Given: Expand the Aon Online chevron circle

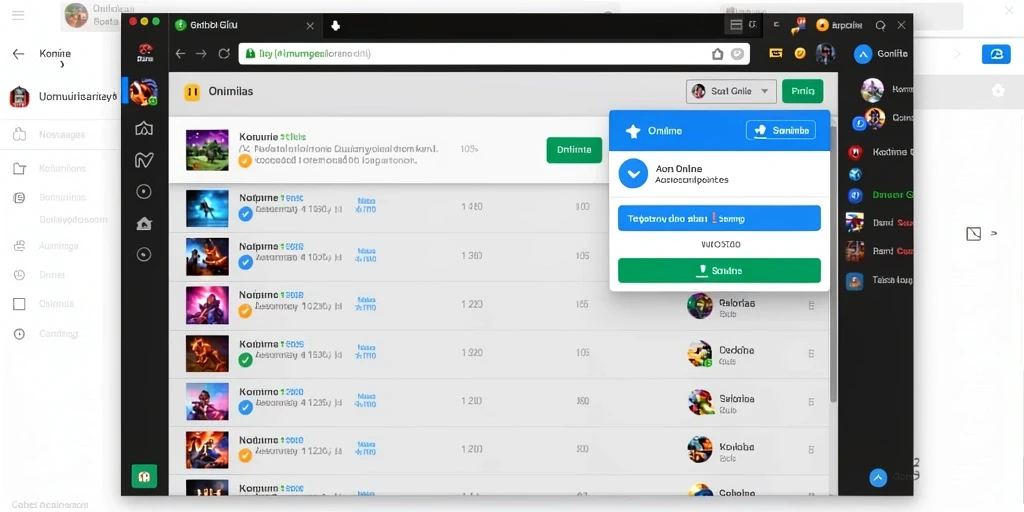Looking at the screenshot, I should tap(632, 174).
